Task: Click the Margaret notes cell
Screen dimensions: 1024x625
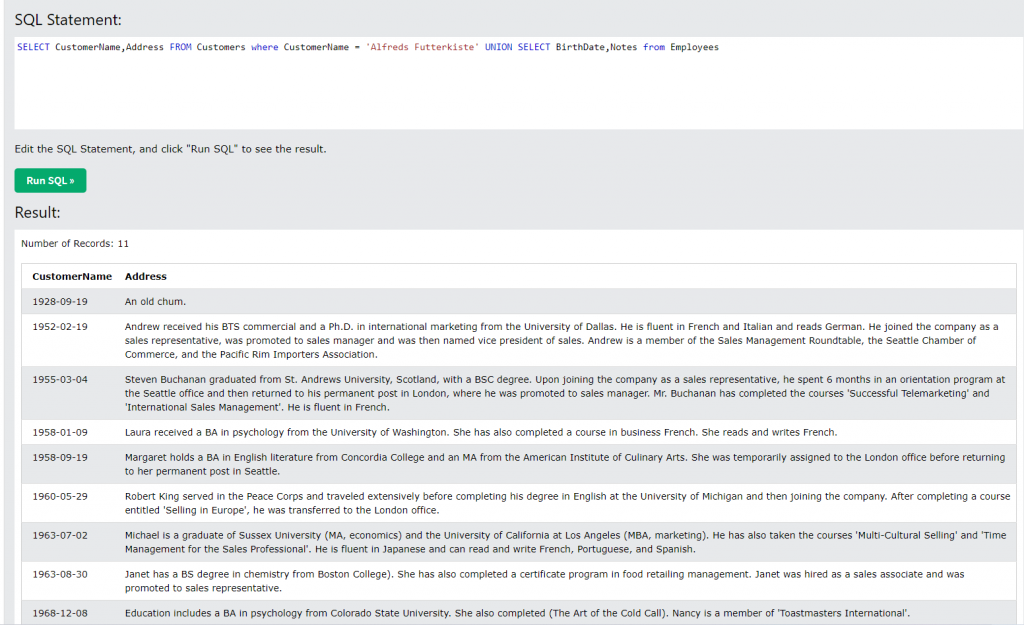Action: (566, 464)
